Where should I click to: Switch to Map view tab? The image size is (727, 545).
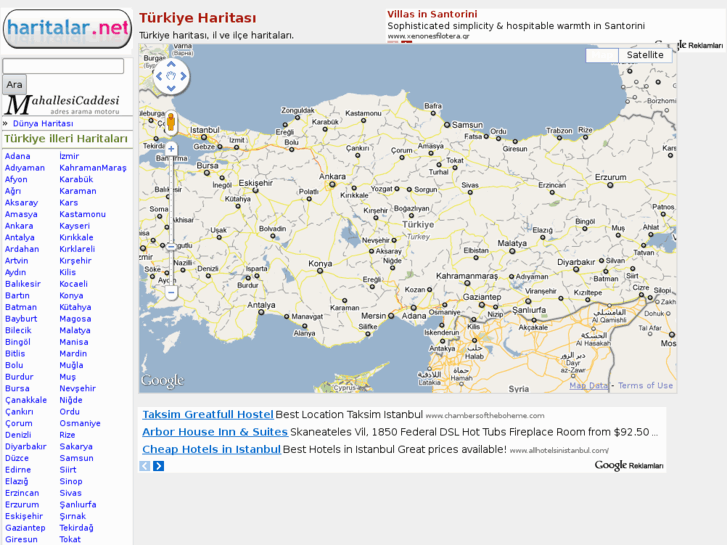tap(602, 55)
